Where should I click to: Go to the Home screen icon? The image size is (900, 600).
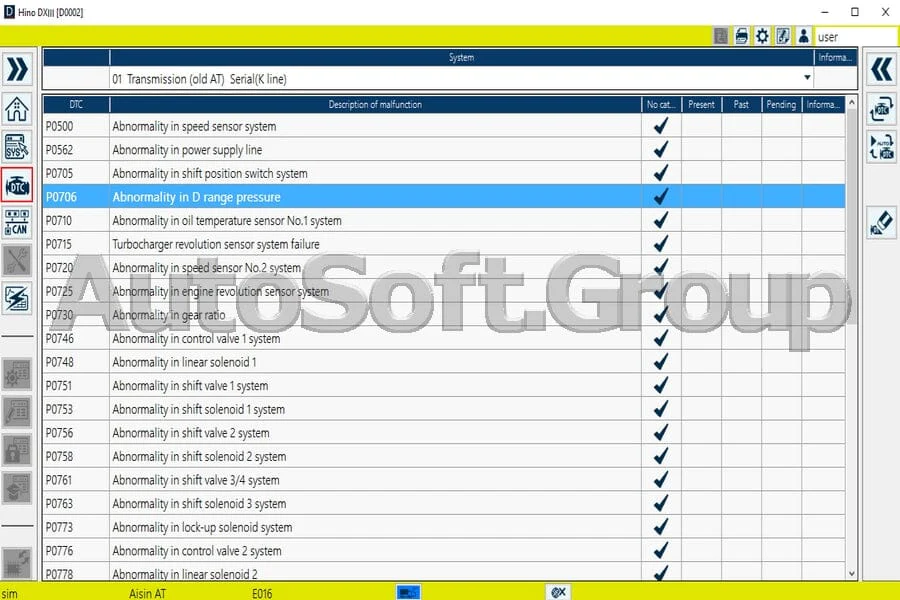tap(17, 109)
